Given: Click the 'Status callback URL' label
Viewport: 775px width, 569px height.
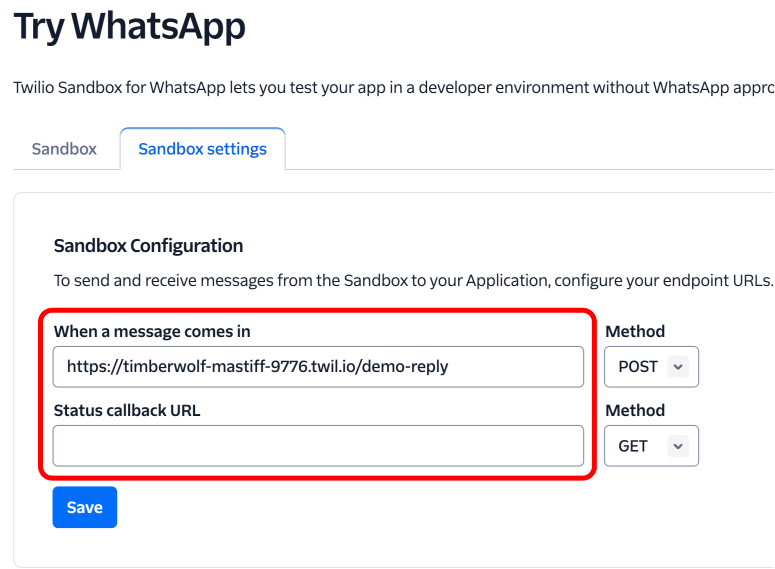Looking at the screenshot, I should (x=127, y=410).
